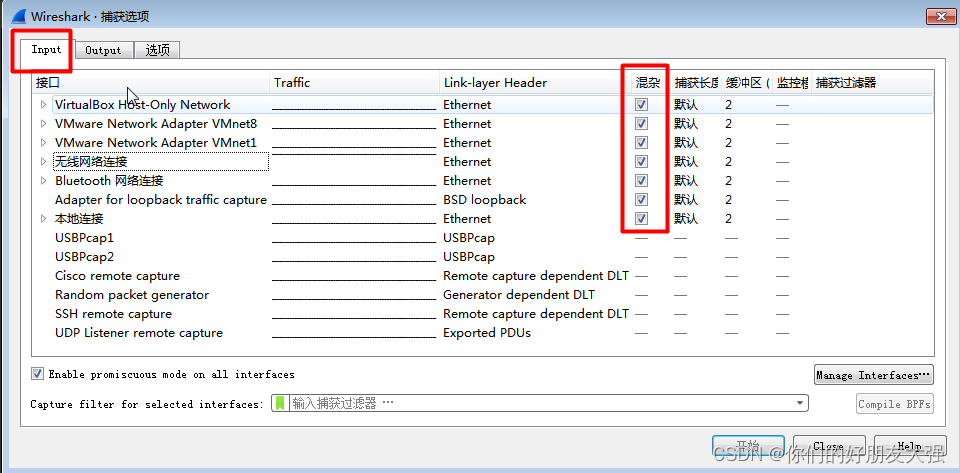The height and width of the screenshot is (473, 960).
Task: Toggle promiscuous checkbox for loopback adapter
Action: [642, 199]
